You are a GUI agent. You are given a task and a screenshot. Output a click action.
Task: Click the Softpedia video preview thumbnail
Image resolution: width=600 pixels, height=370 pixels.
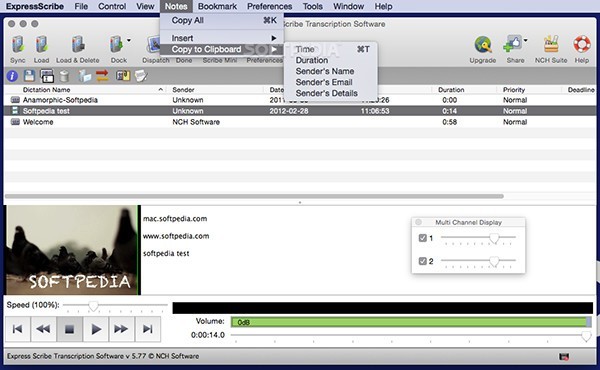73,250
